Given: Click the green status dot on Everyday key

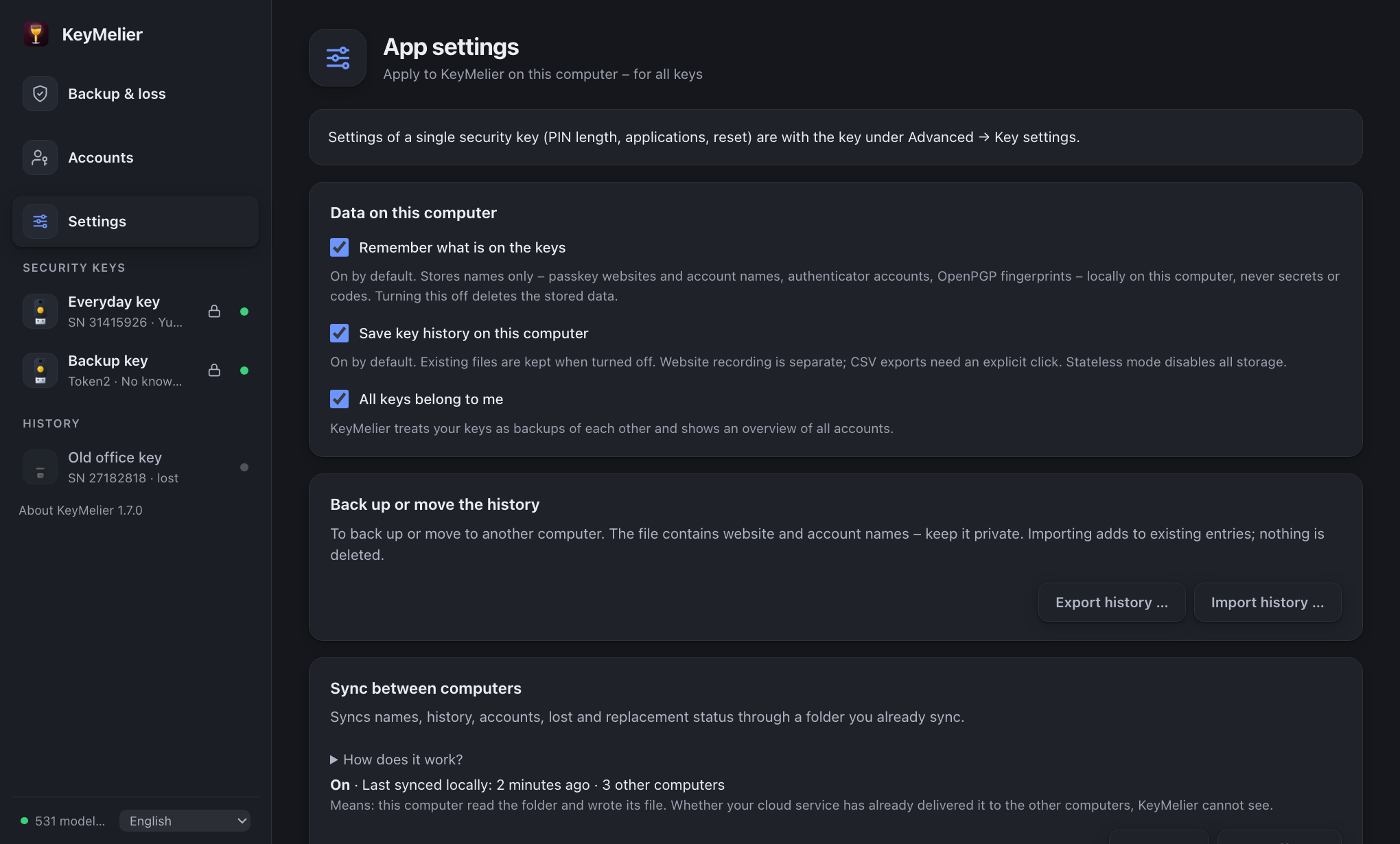Looking at the screenshot, I should click(244, 312).
